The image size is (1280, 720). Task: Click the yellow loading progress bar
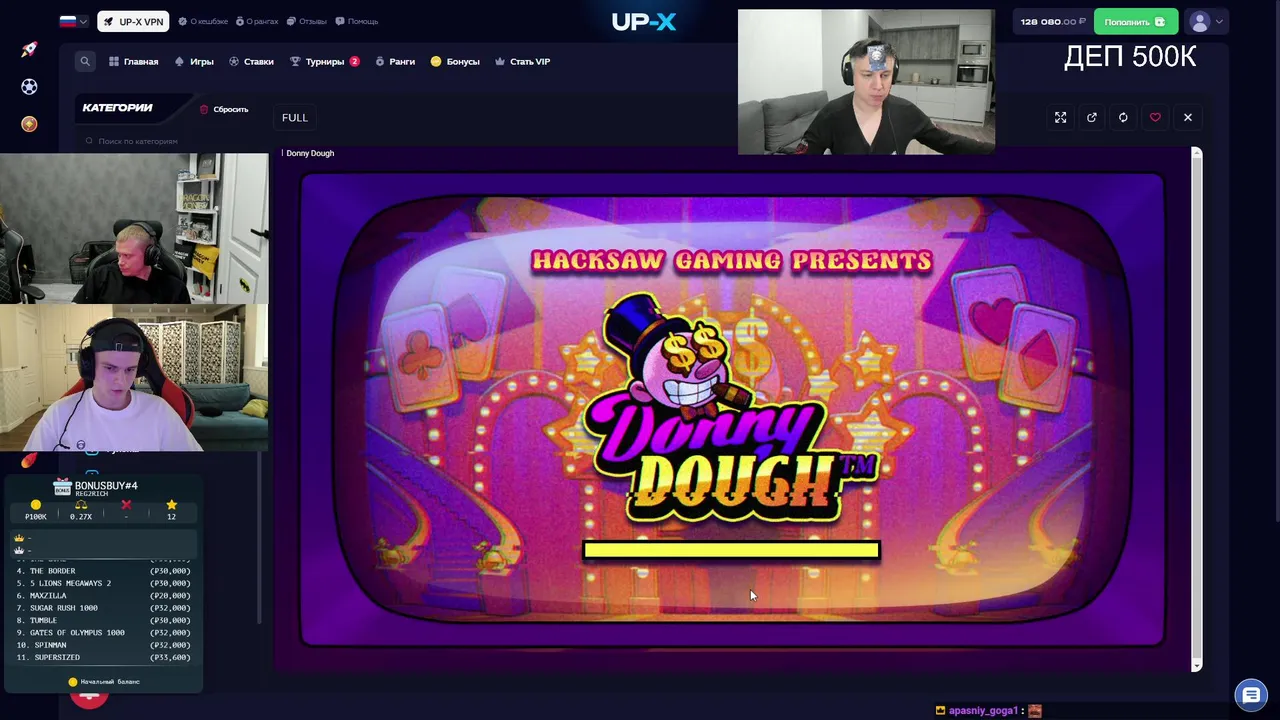pos(731,551)
